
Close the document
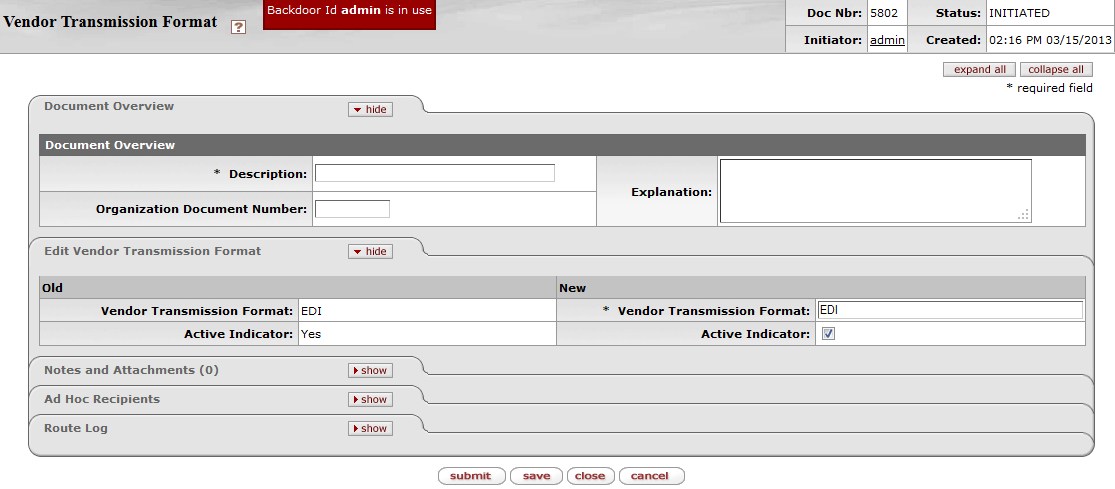590,476
